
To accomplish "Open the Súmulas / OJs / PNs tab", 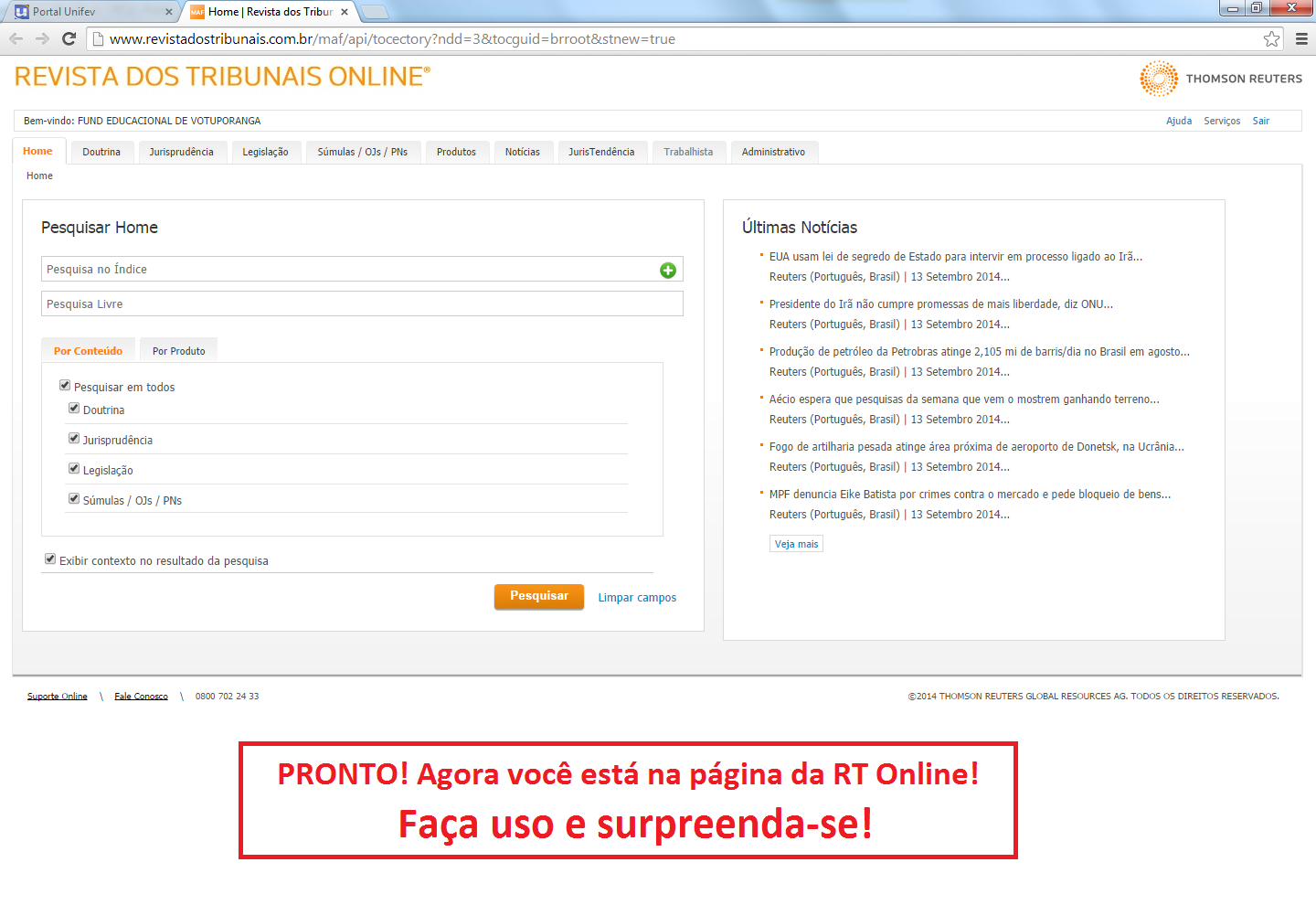I will click(x=362, y=152).
